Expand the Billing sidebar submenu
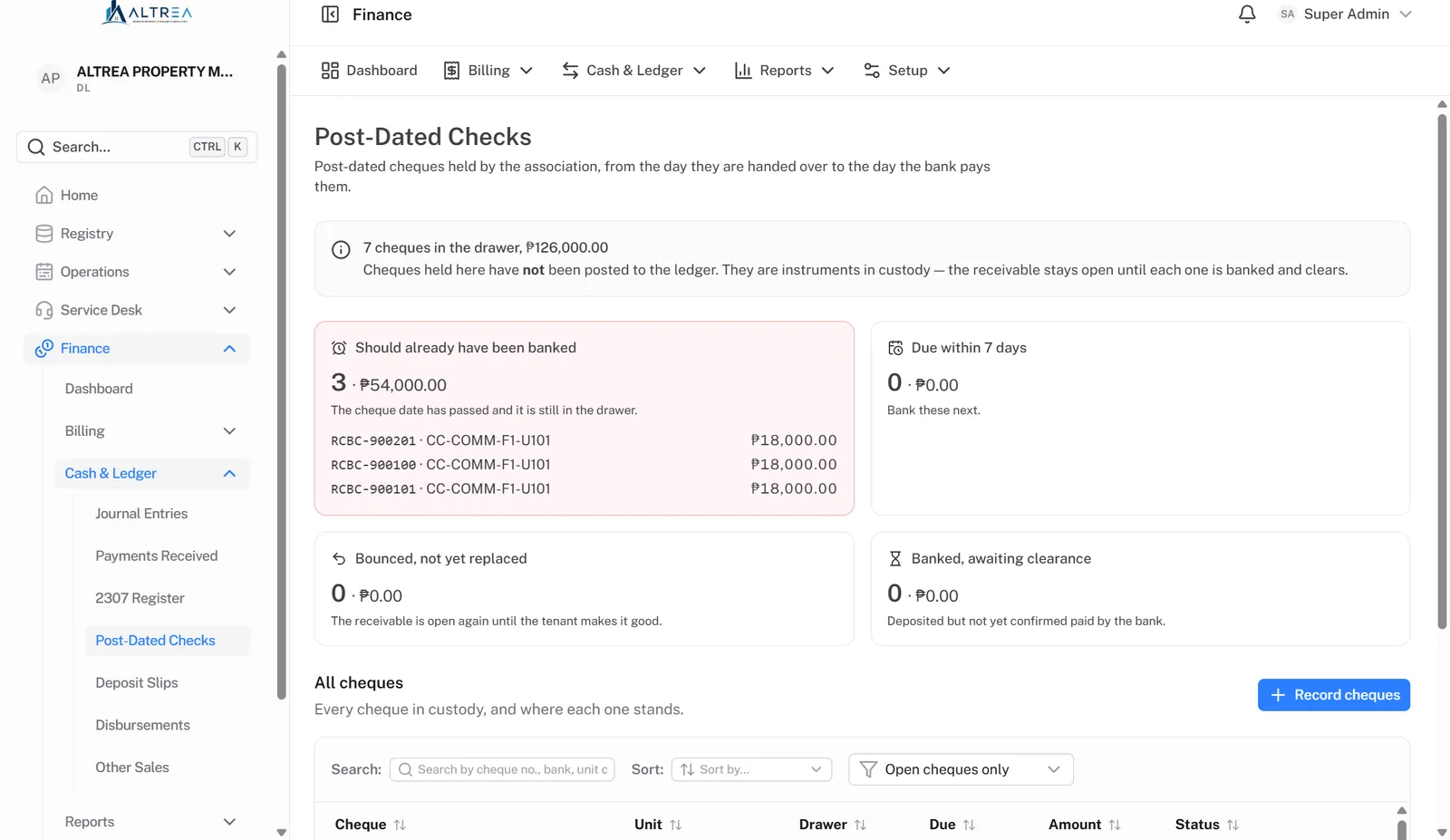The image size is (1450, 840). pos(229,431)
